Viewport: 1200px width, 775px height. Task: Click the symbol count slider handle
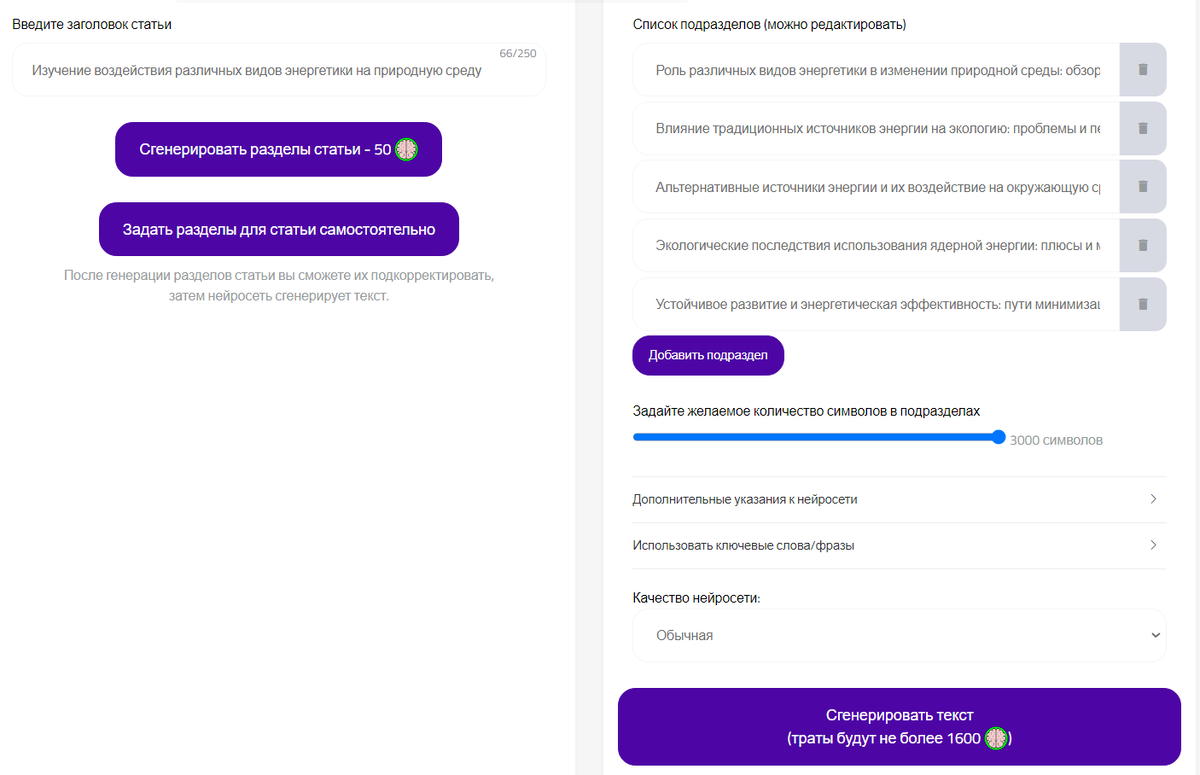tap(997, 437)
